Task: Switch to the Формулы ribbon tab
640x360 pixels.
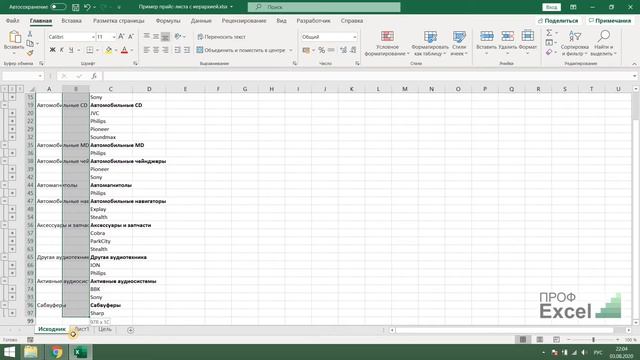Action: point(168,21)
